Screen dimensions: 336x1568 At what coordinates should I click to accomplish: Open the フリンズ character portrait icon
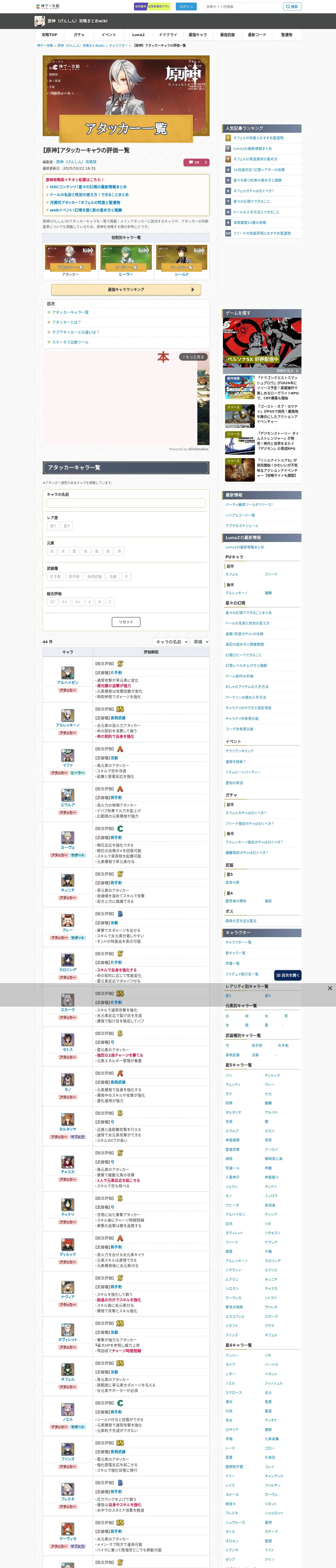68,1449
